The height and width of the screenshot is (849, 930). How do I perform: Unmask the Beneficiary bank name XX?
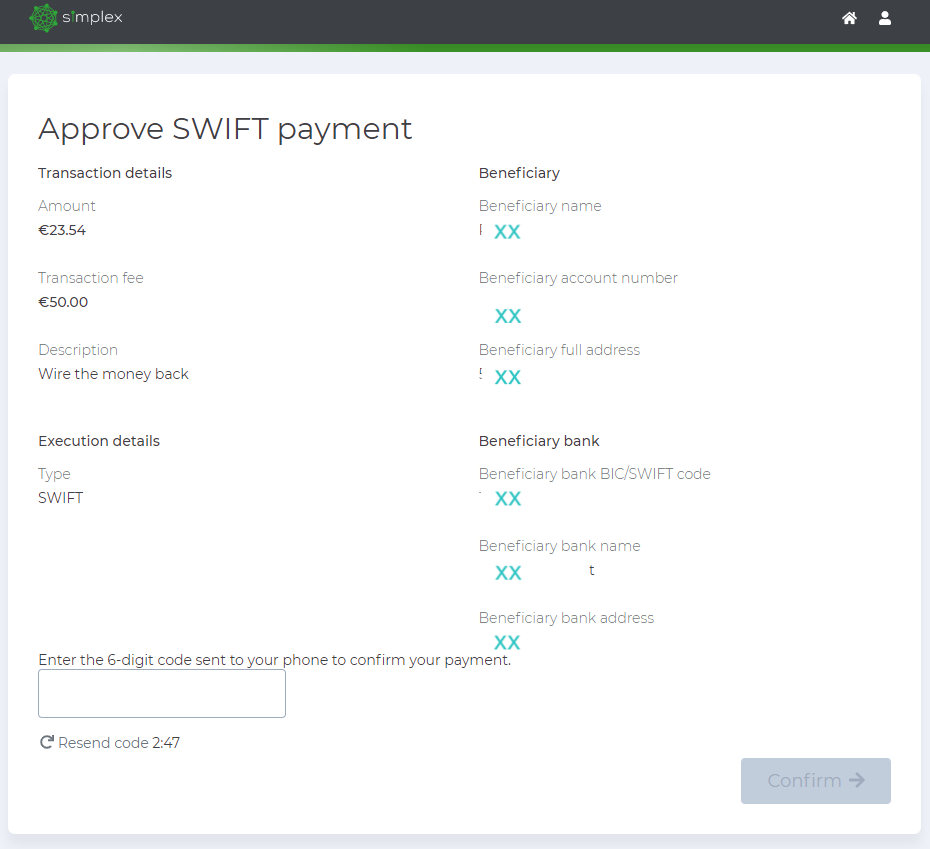508,572
